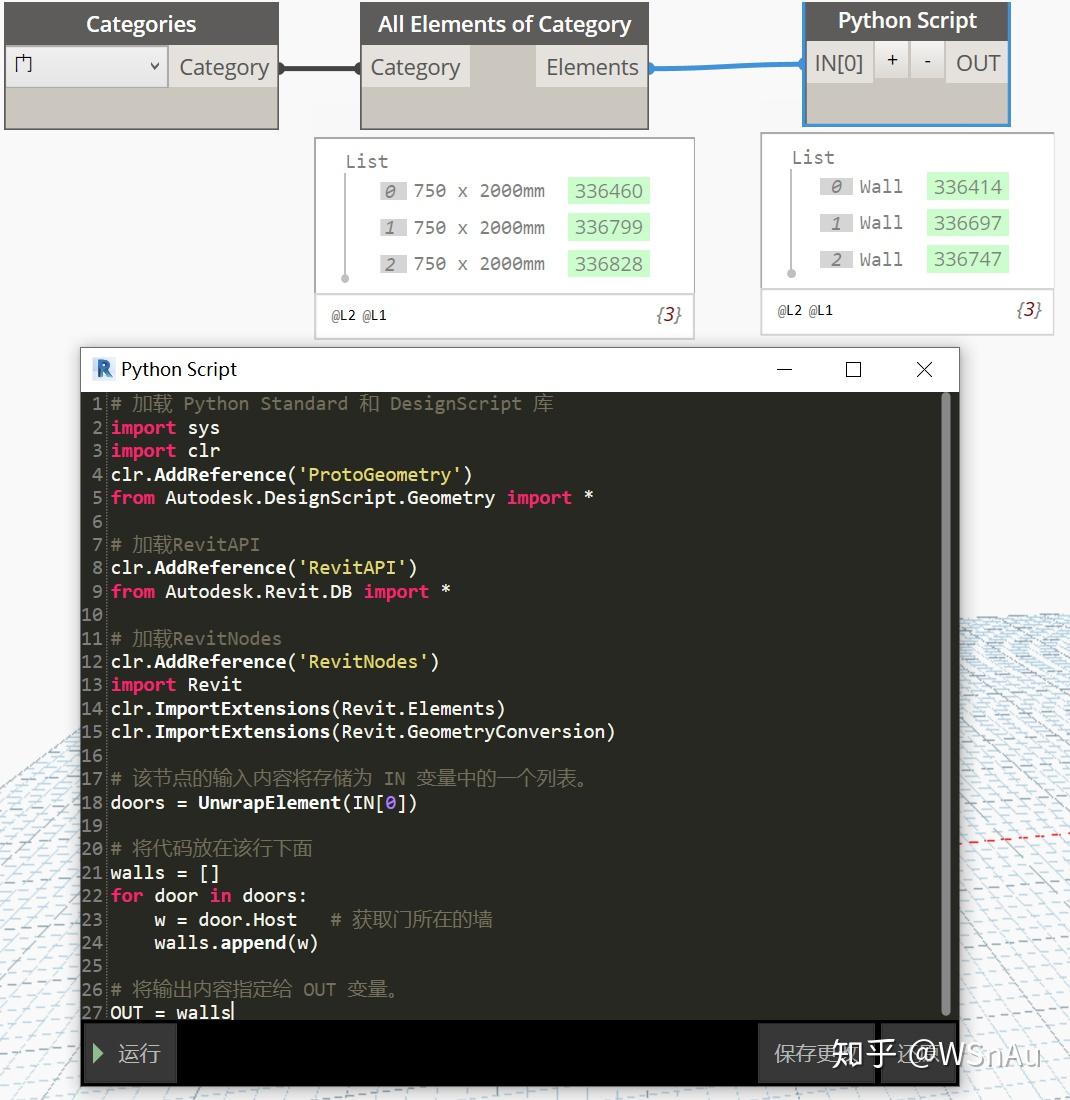Click the OUT port of the Python Script node
Viewport: 1070px width, 1100px height.
tap(977, 62)
